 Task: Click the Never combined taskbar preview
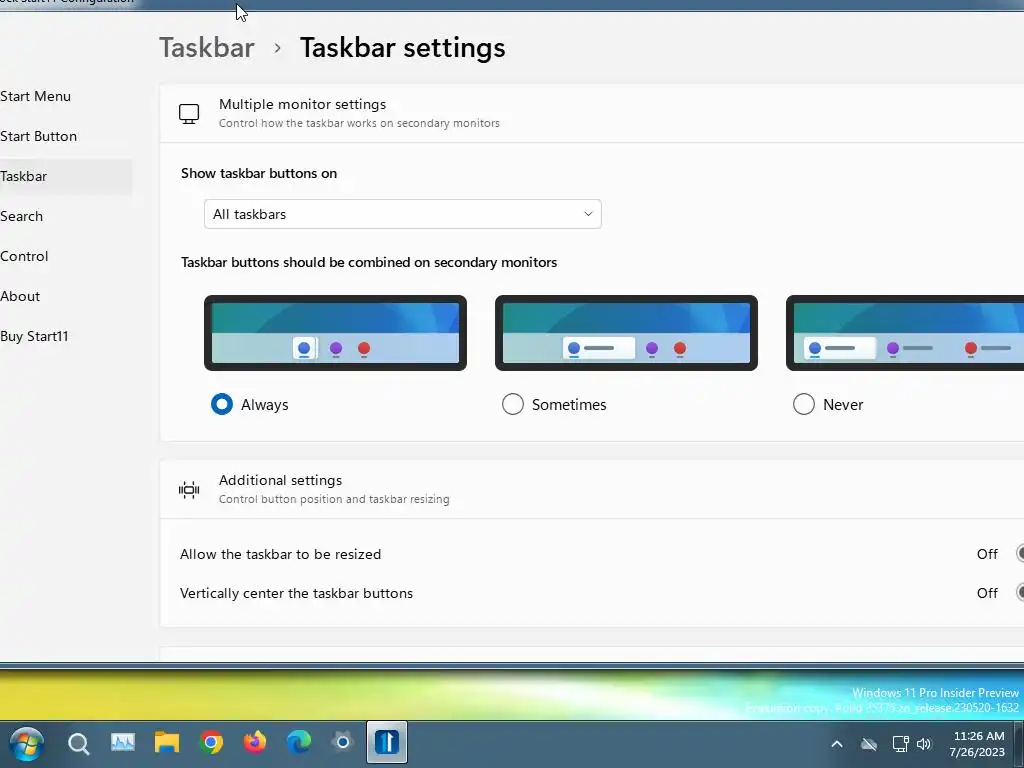coord(905,333)
